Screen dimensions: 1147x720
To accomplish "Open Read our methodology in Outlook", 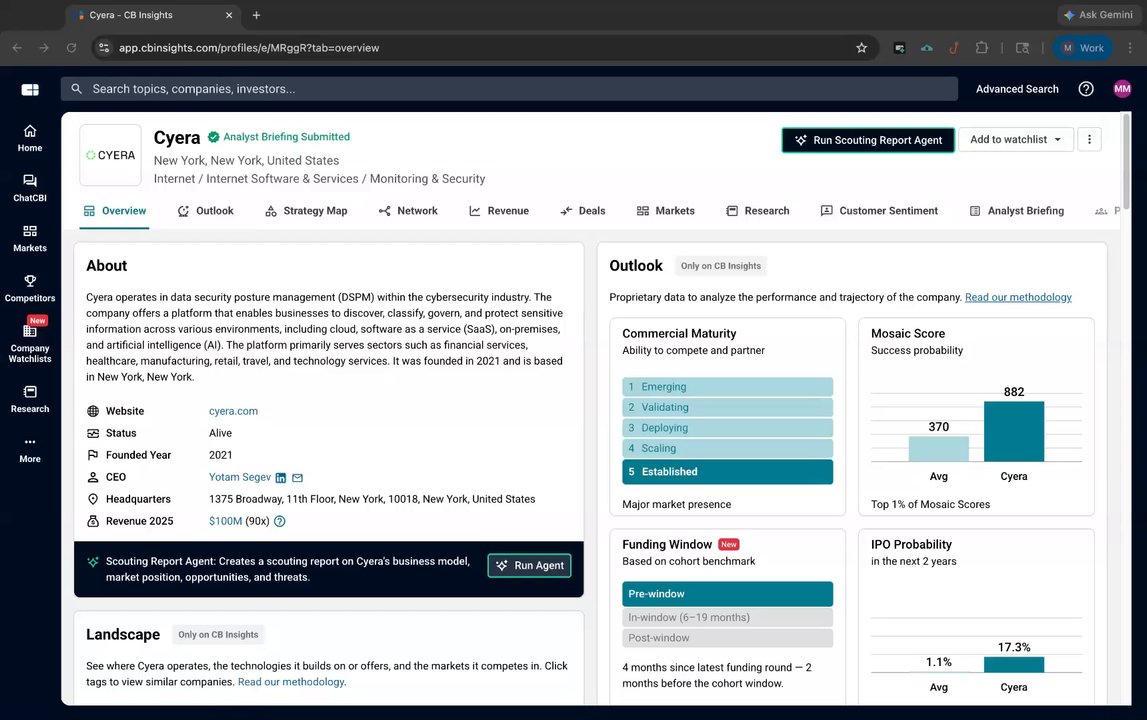I will [x=1018, y=297].
